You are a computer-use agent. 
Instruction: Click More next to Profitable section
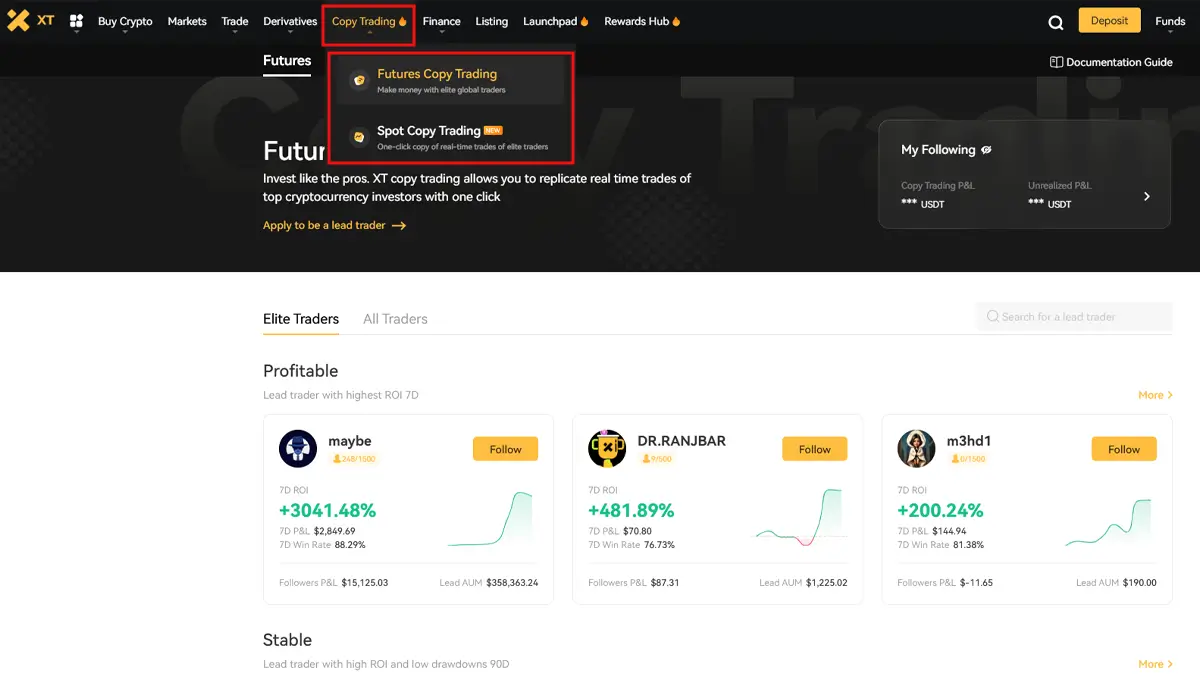1156,395
